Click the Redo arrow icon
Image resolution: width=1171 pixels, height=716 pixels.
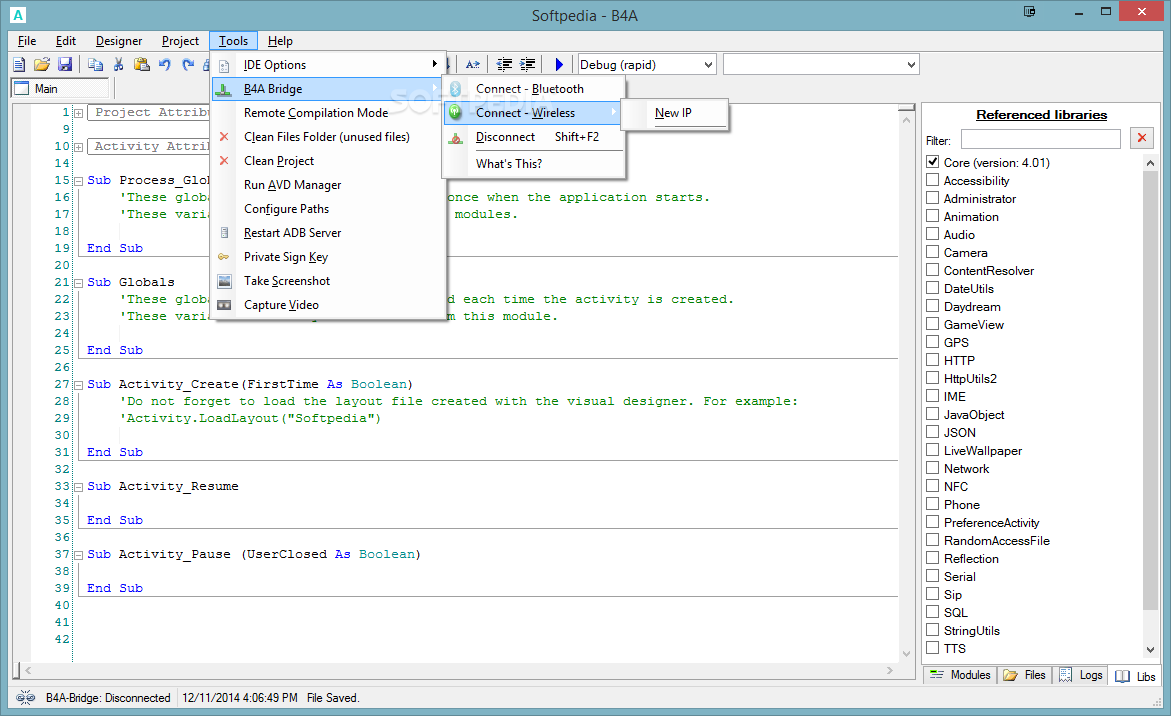pos(187,65)
